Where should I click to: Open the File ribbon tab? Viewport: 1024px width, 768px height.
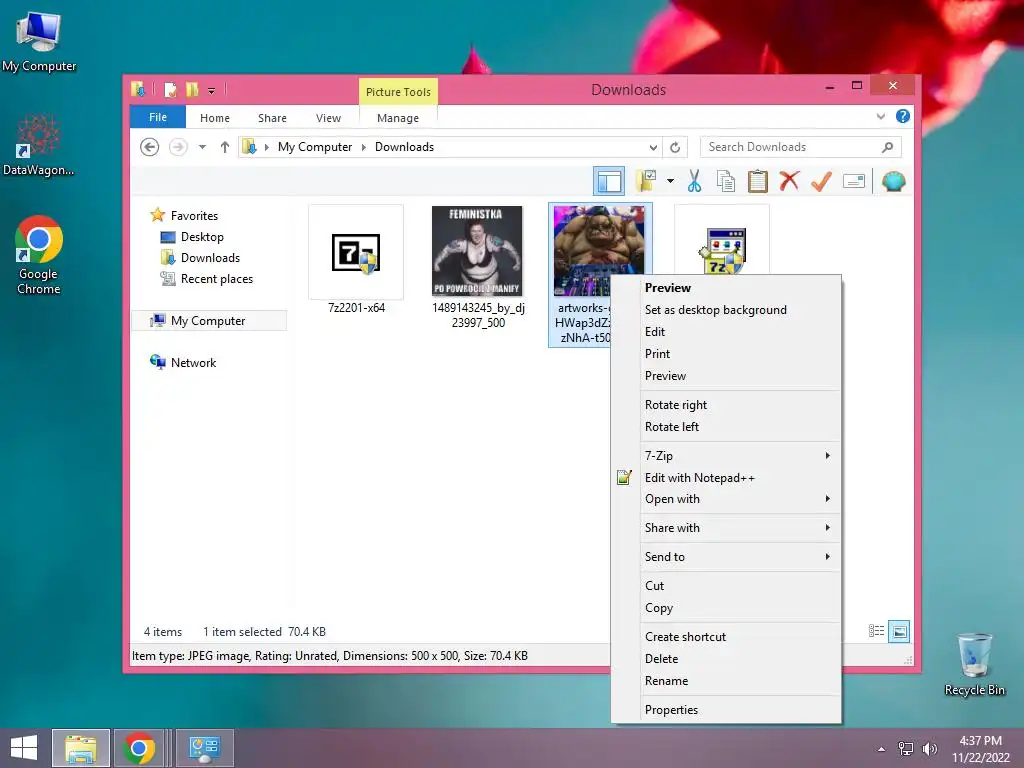pyautogui.click(x=158, y=117)
